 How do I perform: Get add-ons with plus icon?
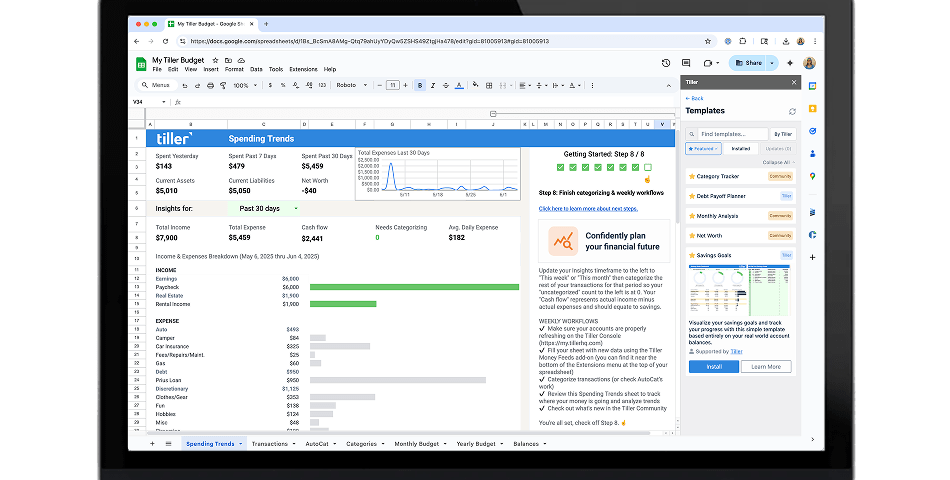812,258
